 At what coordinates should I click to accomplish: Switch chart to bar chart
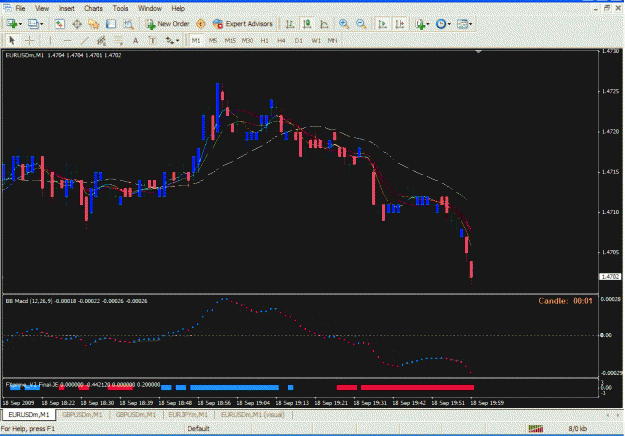[x=290, y=24]
